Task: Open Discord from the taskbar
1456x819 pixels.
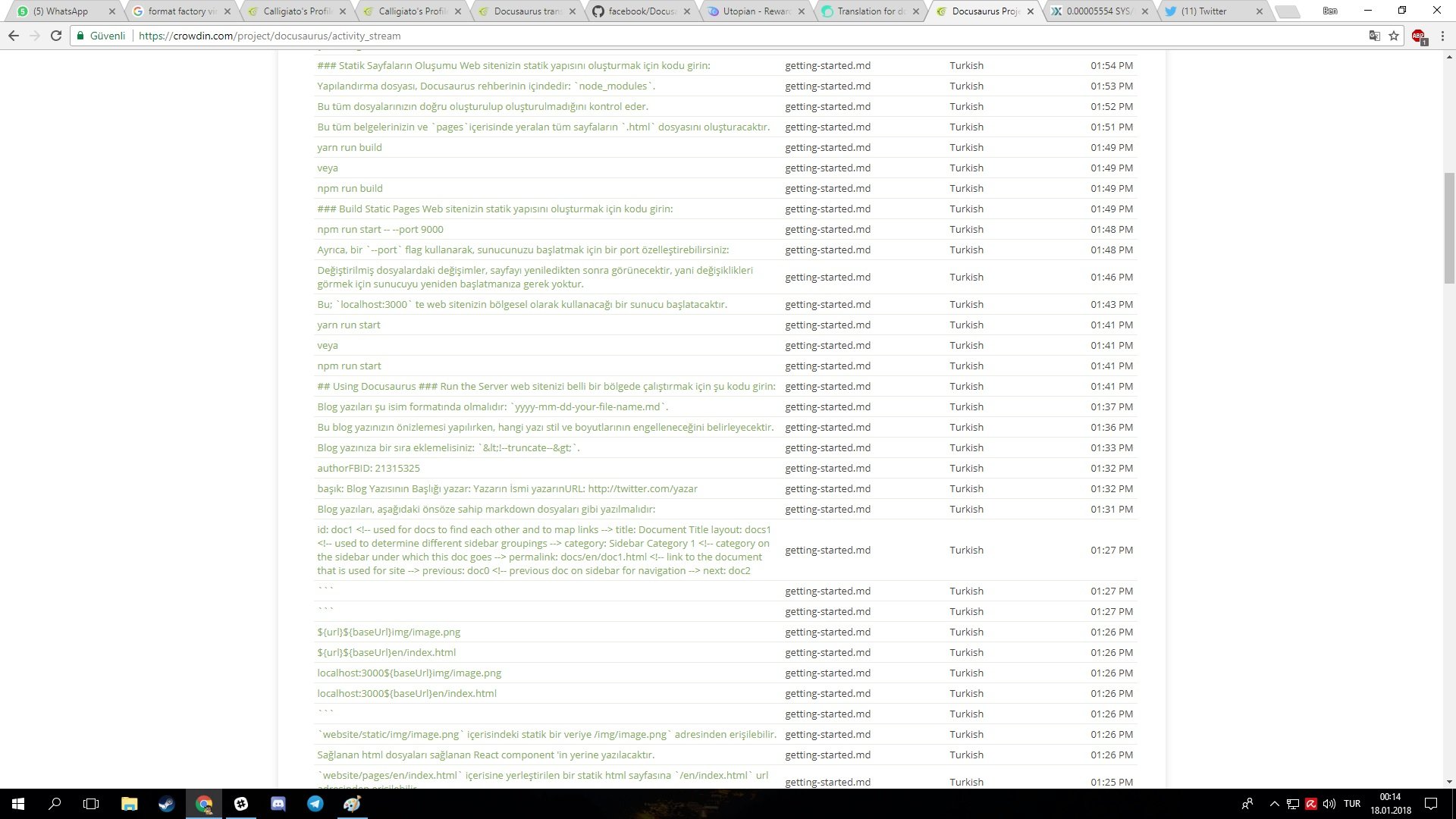Action: point(278,804)
